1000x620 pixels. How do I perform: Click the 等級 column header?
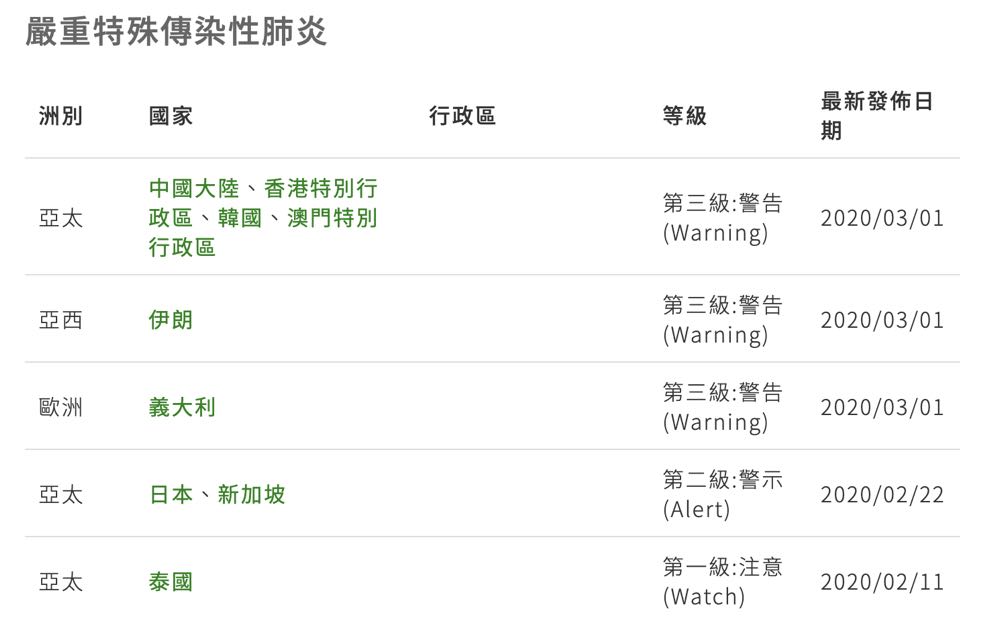(x=684, y=116)
